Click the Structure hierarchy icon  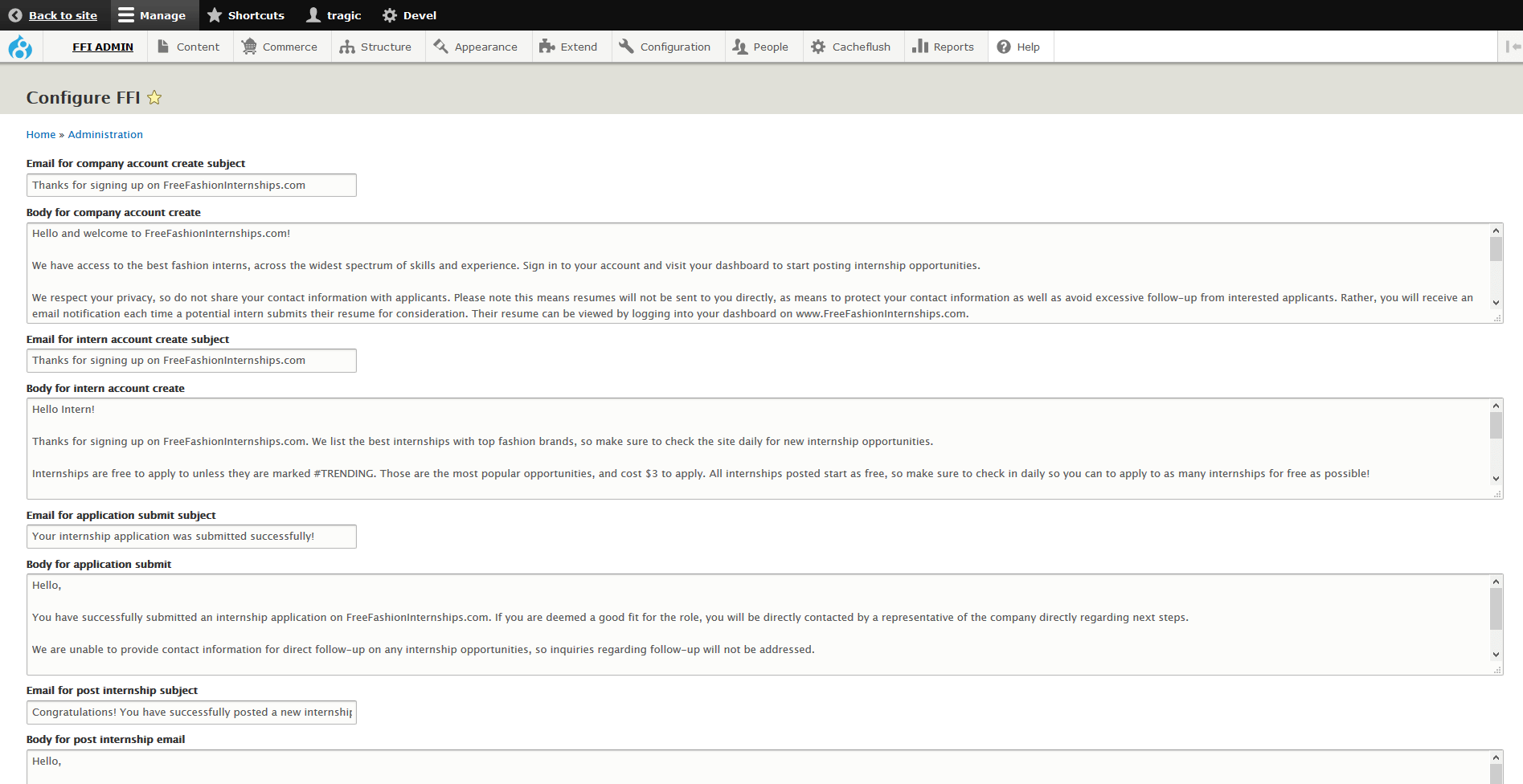(347, 47)
